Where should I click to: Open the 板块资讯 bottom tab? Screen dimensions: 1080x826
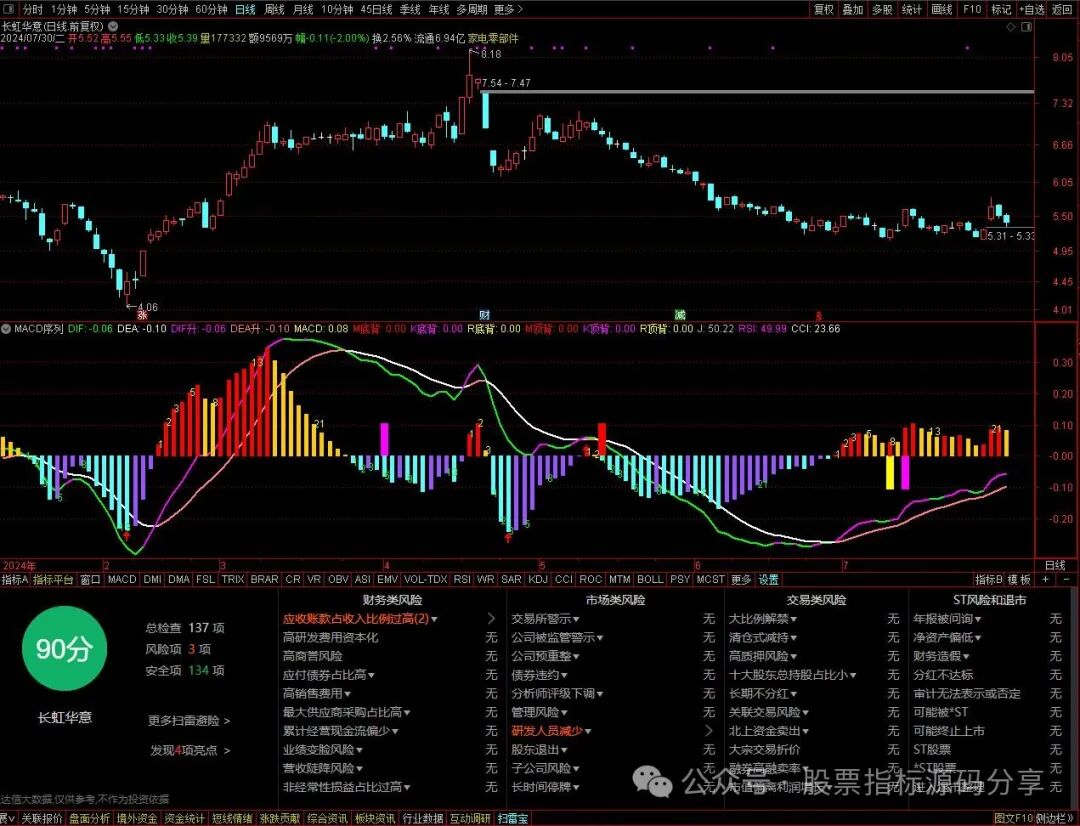click(x=375, y=818)
